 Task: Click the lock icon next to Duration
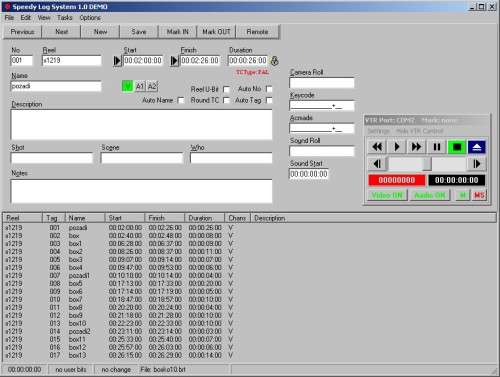[x=274, y=61]
